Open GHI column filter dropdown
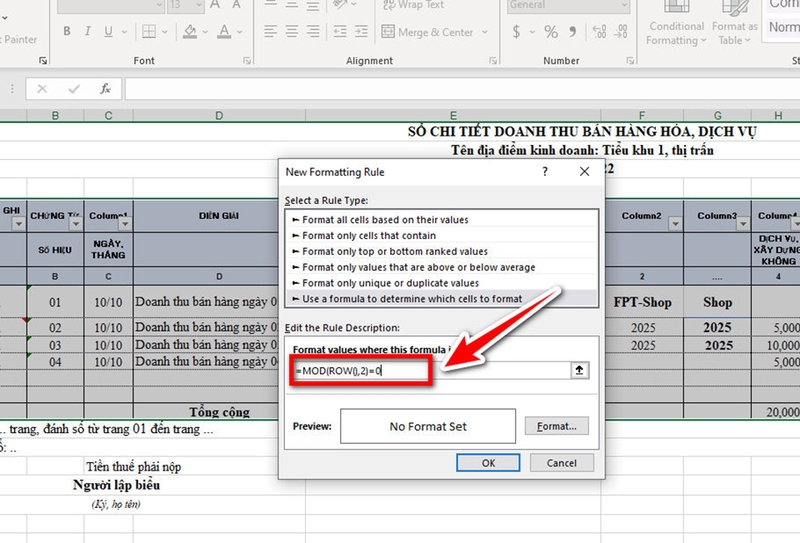The height and width of the screenshot is (543, 800). (18, 224)
